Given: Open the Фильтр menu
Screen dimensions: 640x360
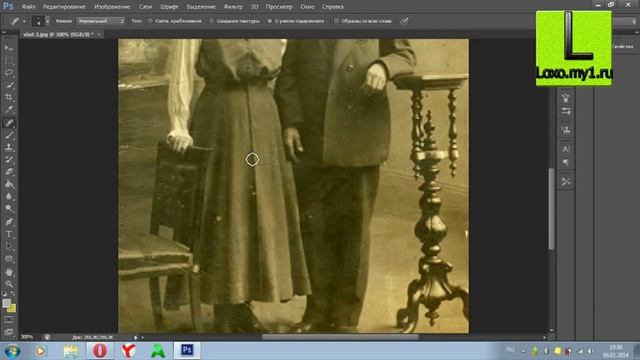Looking at the screenshot, I should click(233, 7).
